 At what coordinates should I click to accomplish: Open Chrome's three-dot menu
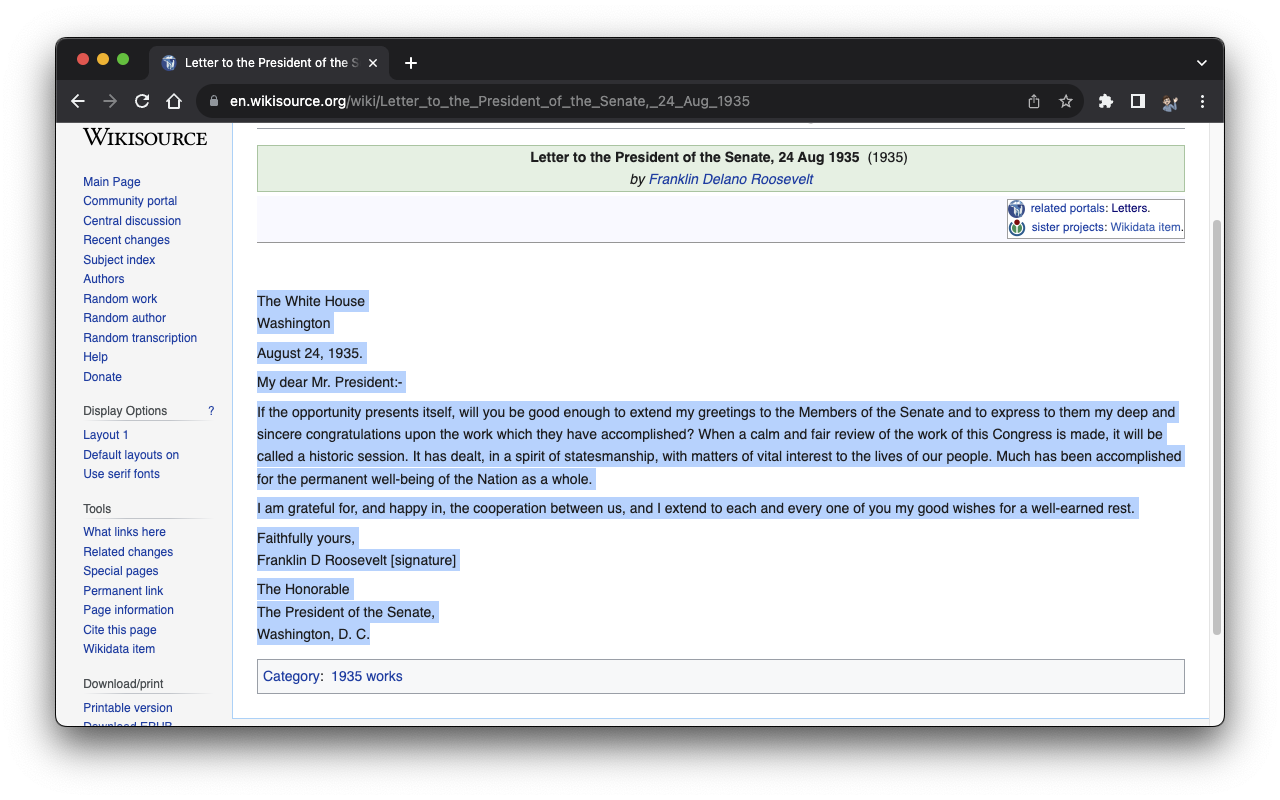[x=1202, y=101]
